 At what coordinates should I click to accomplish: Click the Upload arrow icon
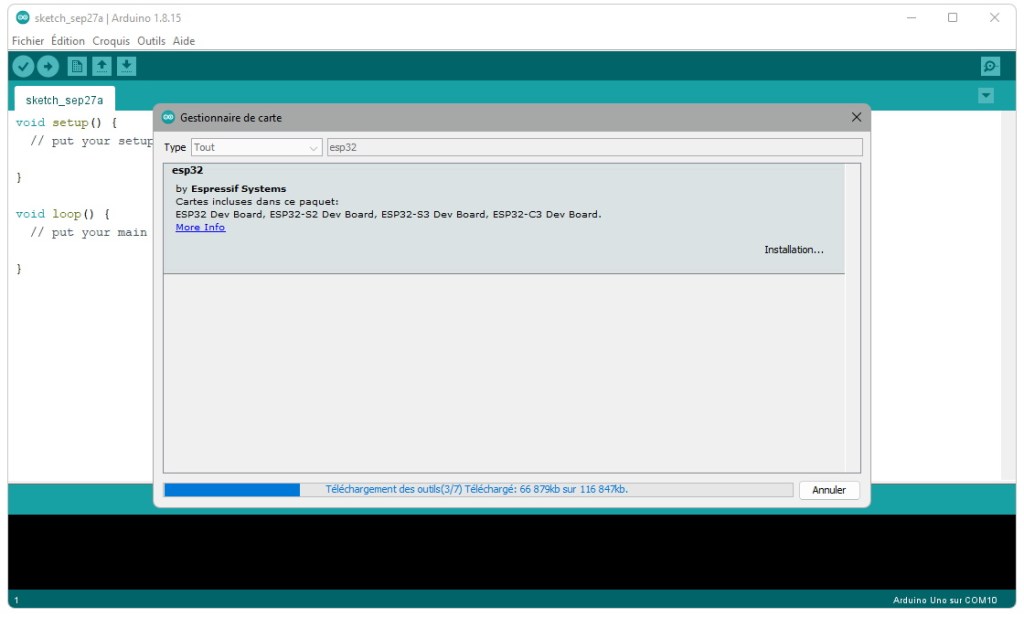48,66
